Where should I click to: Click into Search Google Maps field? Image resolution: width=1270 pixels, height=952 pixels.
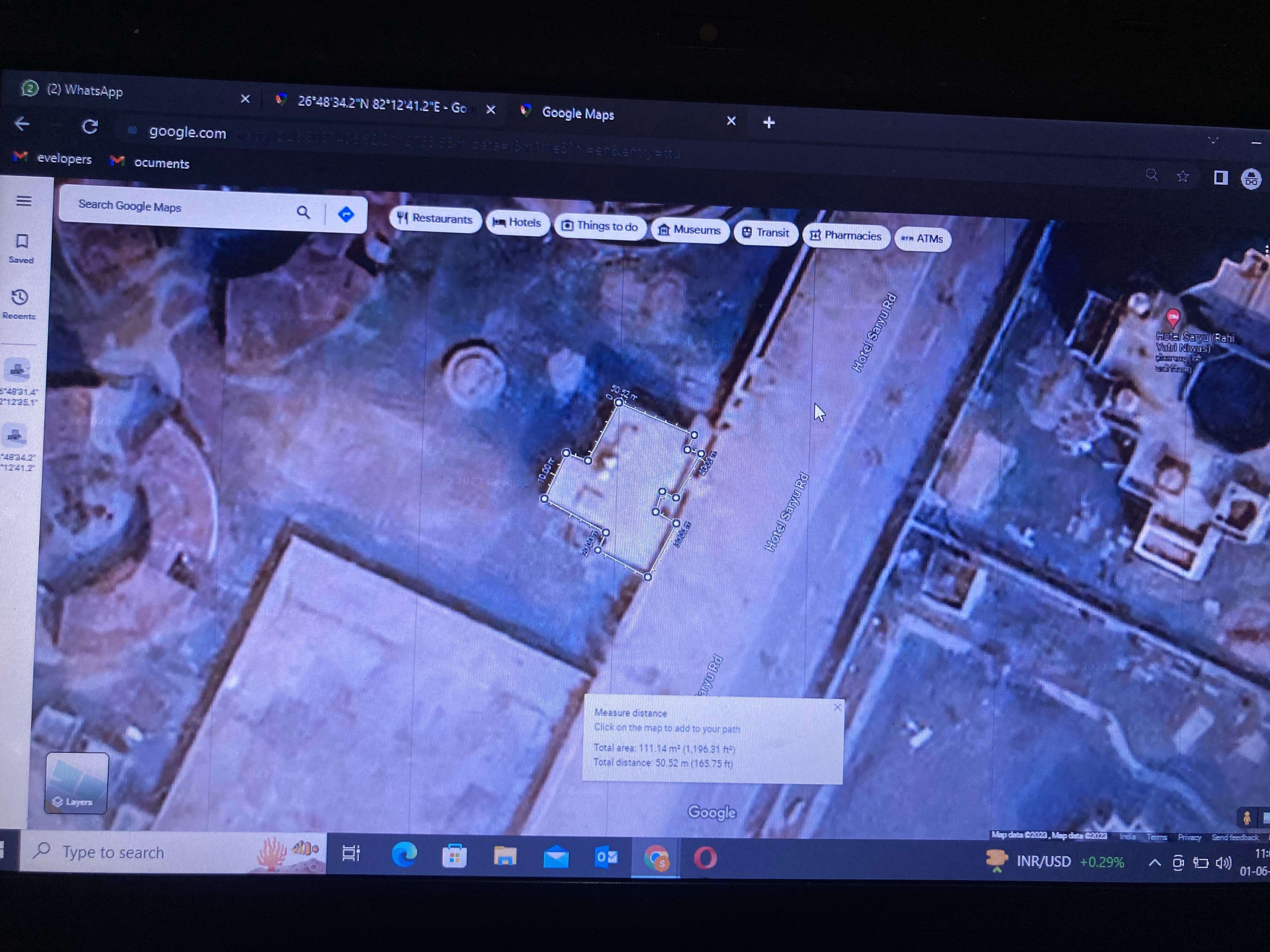[178, 208]
